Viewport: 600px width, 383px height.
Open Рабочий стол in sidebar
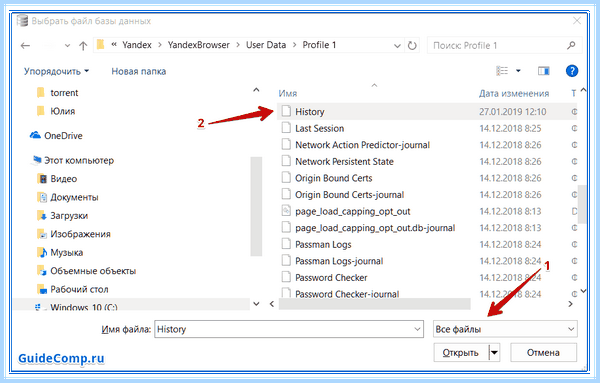(79, 289)
